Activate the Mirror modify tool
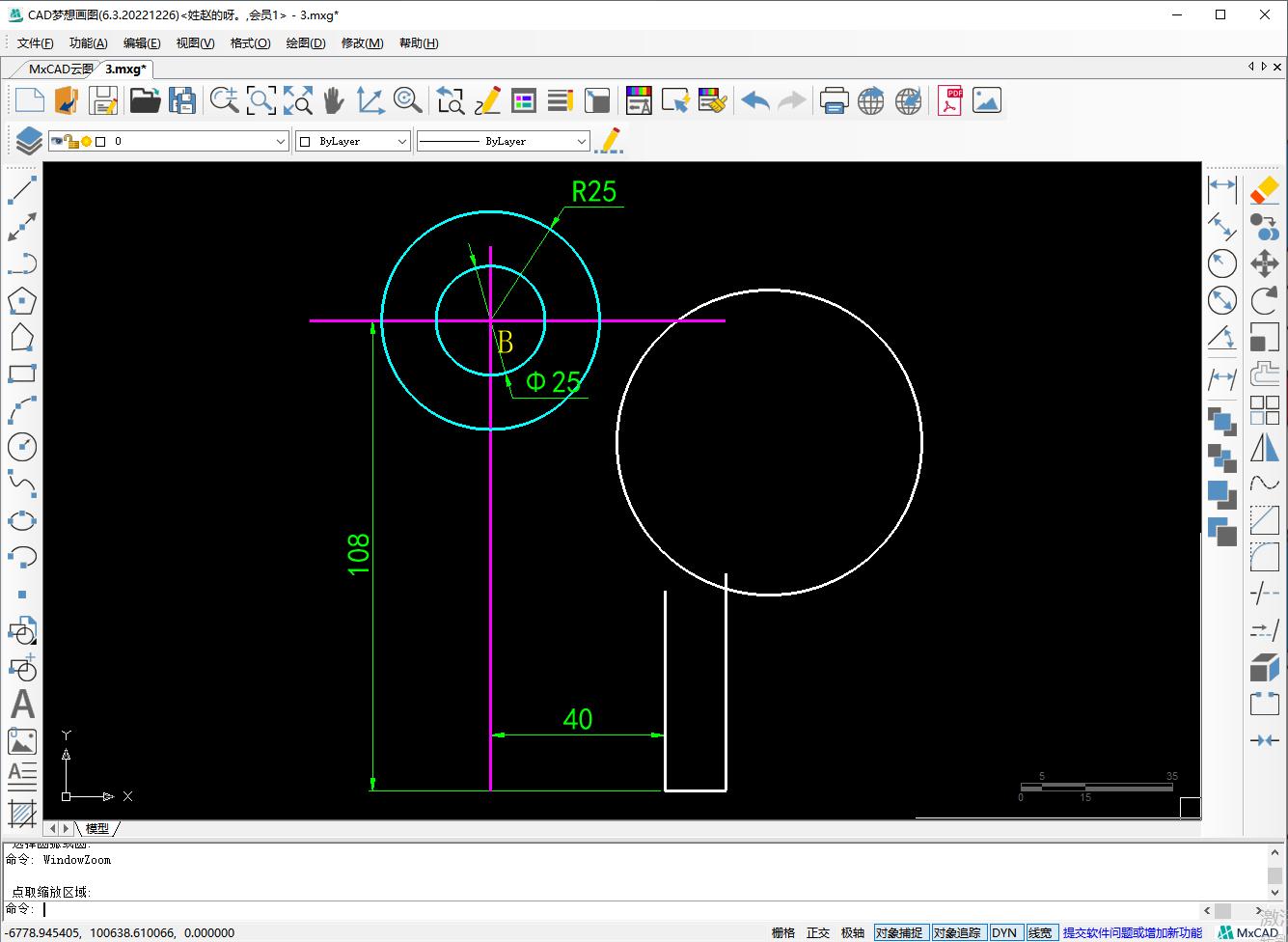The width and height of the screenshot is (1288, 942). point(1264,447)
